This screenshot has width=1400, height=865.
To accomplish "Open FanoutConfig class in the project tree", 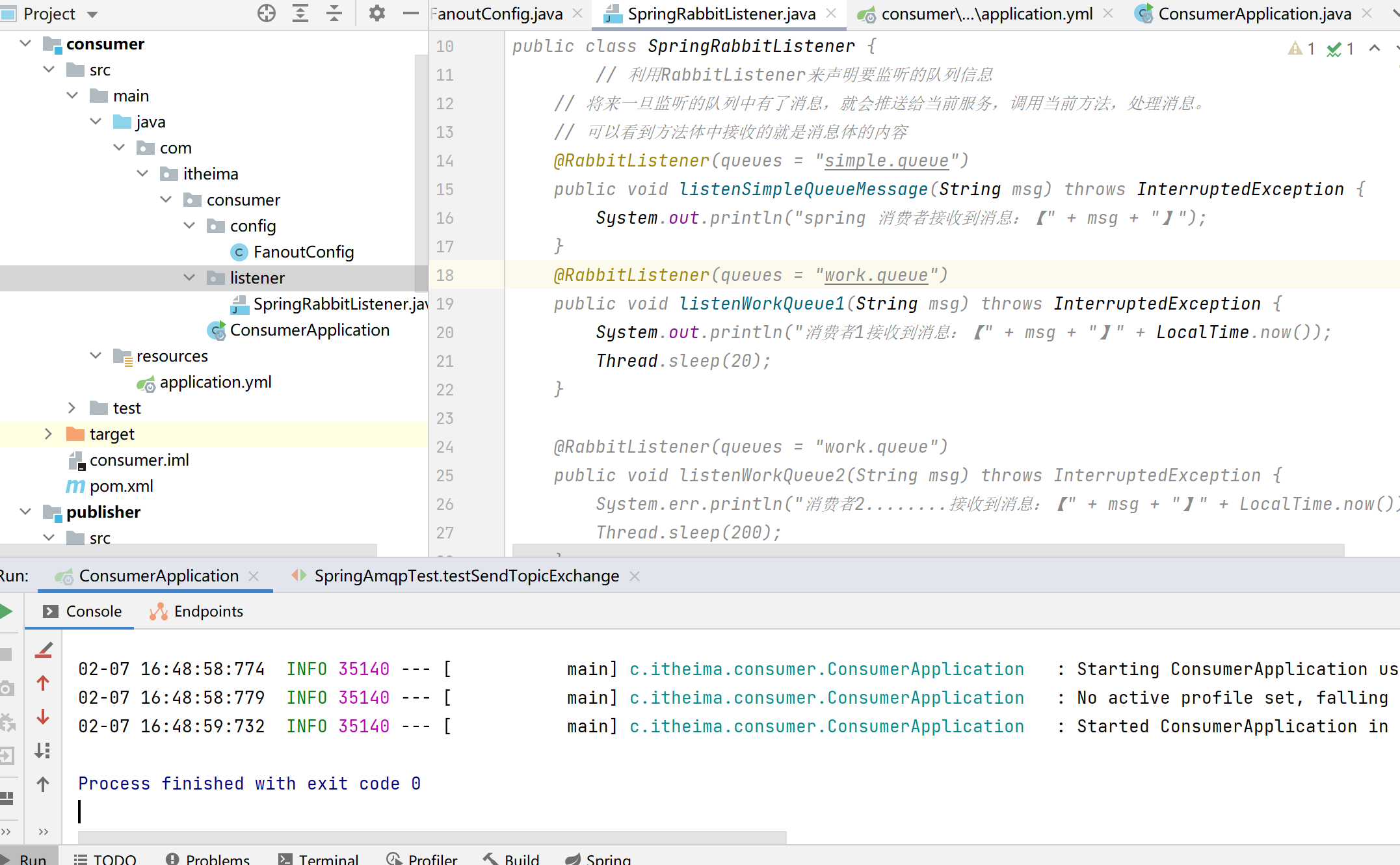I will [303, 252].
